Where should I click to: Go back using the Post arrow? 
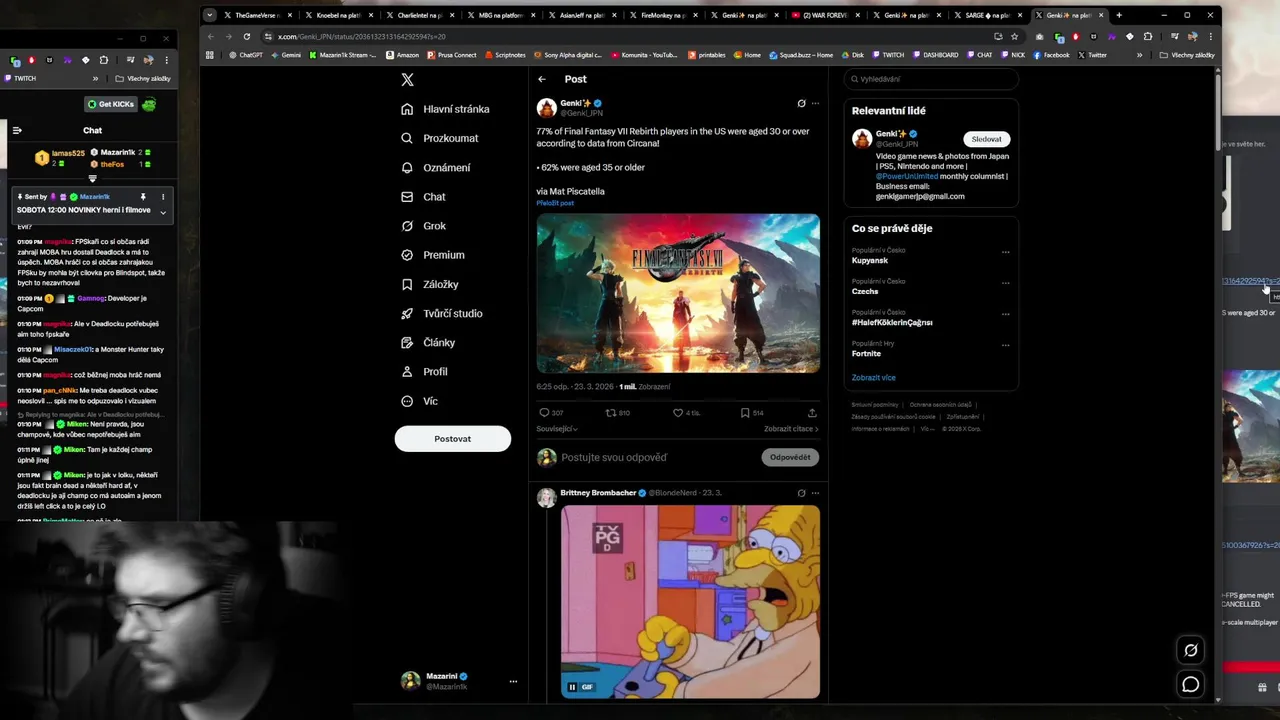tap(542, 79)
